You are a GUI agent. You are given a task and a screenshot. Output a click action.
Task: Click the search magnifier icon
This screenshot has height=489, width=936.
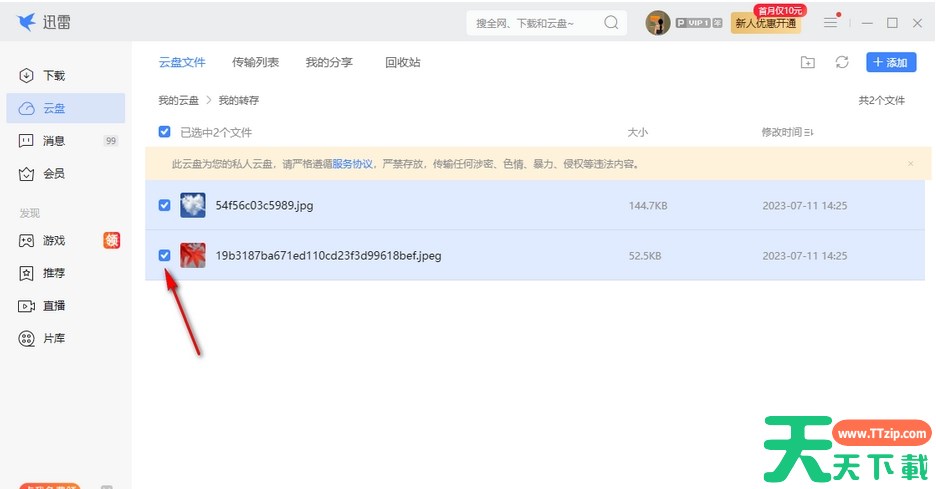click(x=611, y=23)
